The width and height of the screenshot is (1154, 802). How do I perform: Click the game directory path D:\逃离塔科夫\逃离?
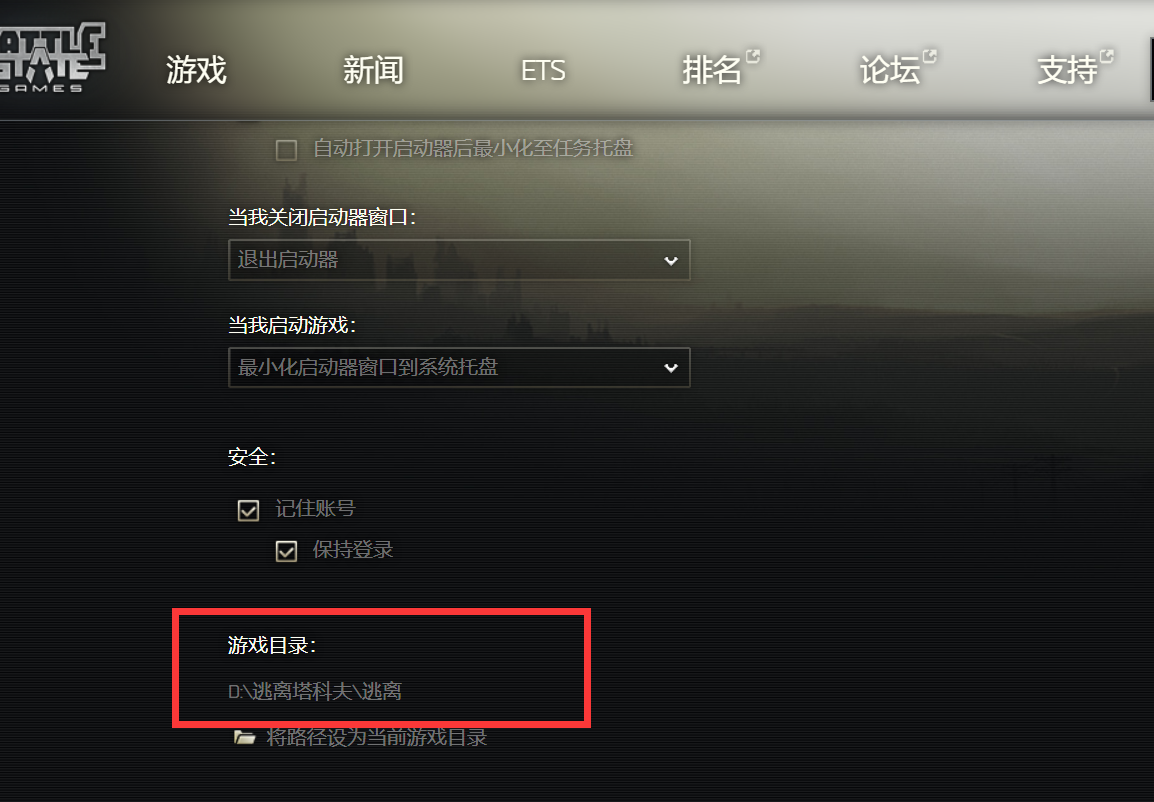pyautogui.click(x=315, y=691)
